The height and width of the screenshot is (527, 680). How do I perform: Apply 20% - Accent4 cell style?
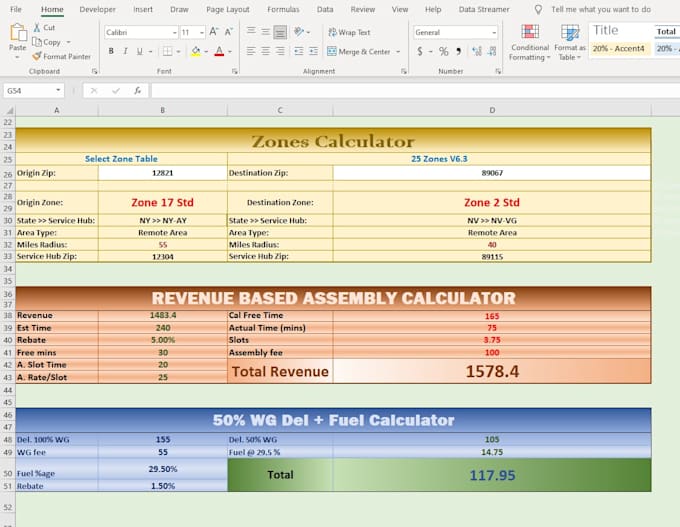pyautogui.click(x=620, y=49)
